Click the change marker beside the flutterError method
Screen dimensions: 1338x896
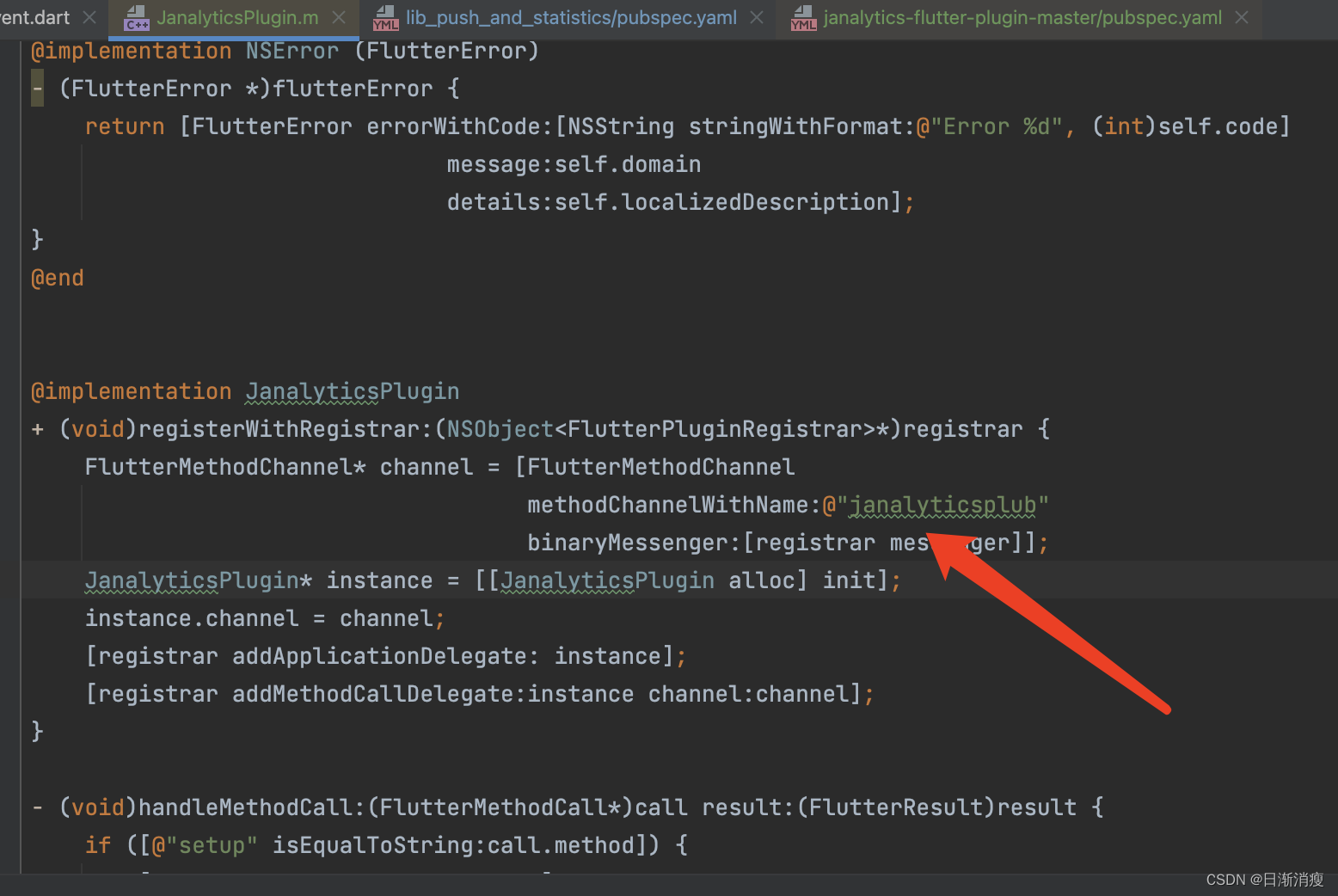(36, 87)
